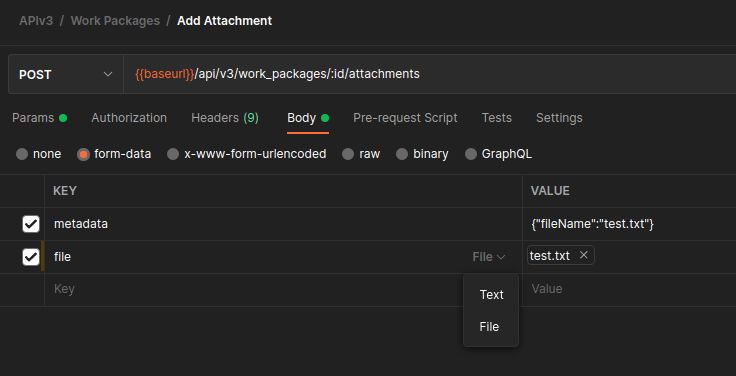Click the APIv3 breadcrumb link
Screen dimensions: 736x376
point(36,21)
